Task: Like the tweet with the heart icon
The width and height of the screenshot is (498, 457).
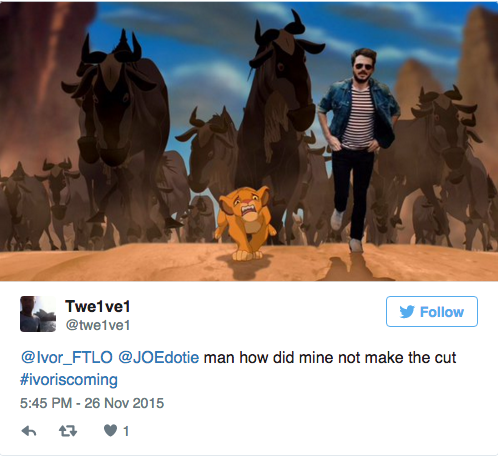Action: coord(110,431)
